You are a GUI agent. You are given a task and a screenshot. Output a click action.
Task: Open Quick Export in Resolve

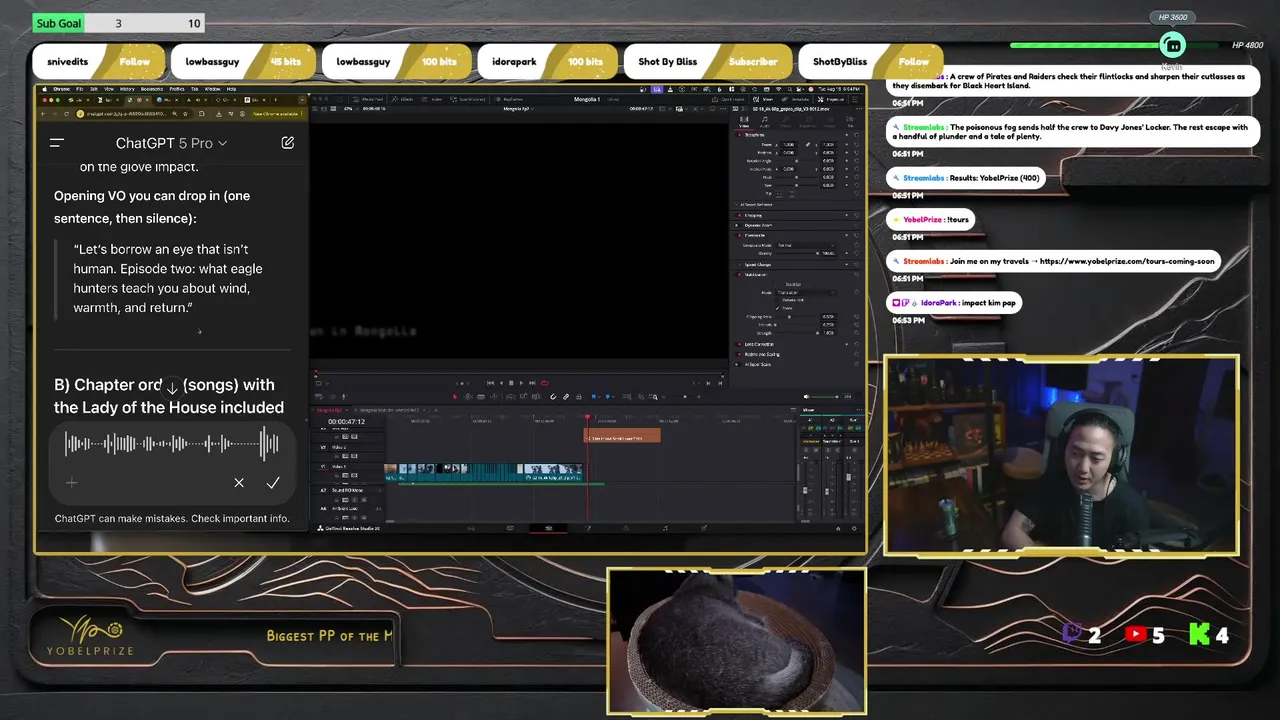(x=728, y=99)
